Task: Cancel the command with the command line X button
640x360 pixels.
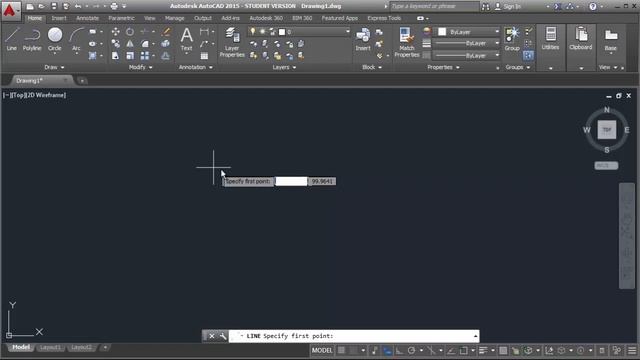Action: pos(211,336)
